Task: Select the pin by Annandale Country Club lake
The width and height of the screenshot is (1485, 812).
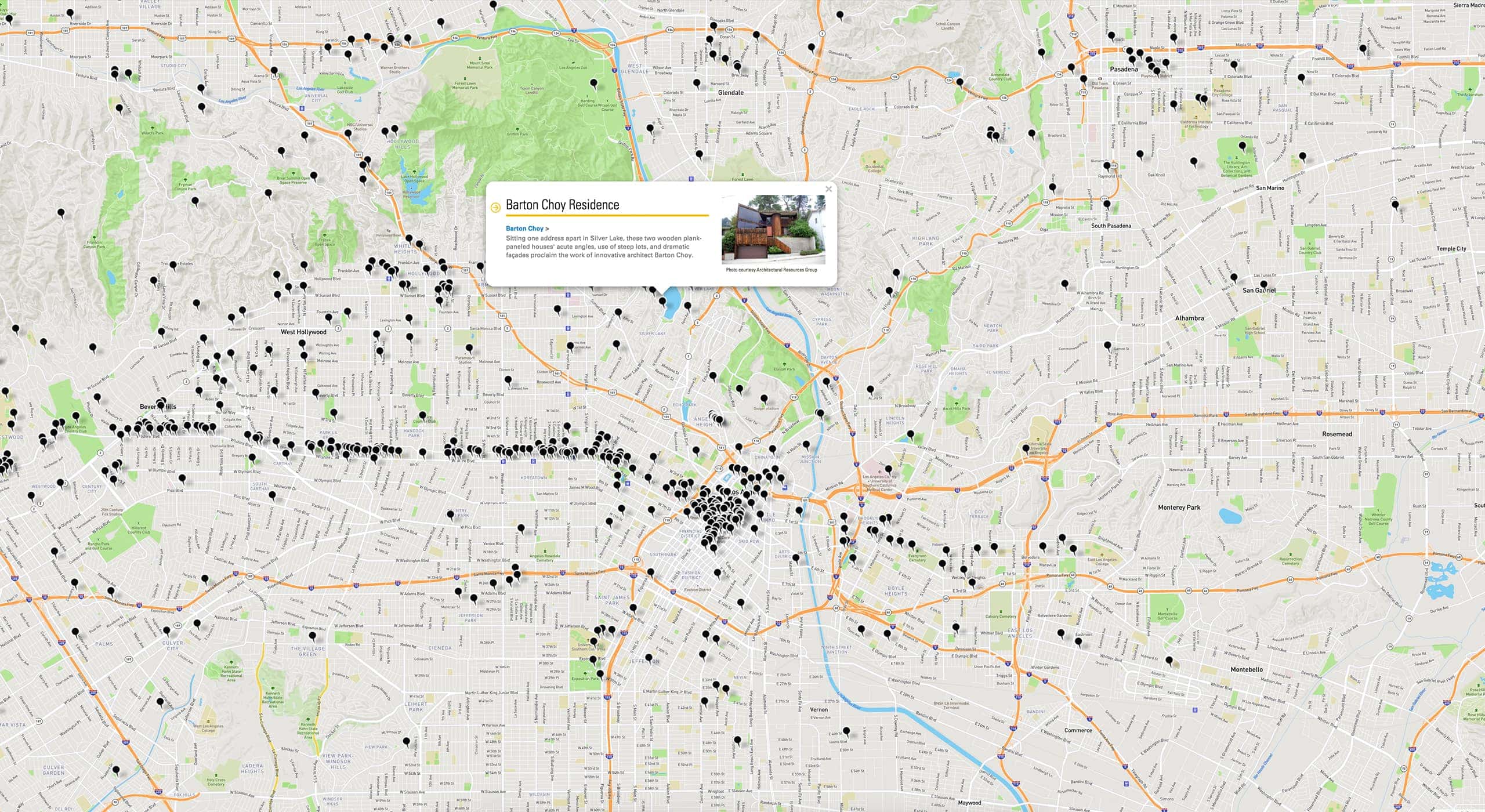Action: click(x=960, y=82)
